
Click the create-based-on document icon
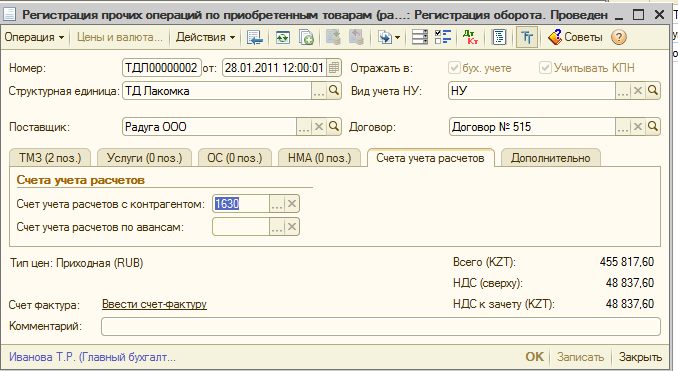[x=384, y=37]
